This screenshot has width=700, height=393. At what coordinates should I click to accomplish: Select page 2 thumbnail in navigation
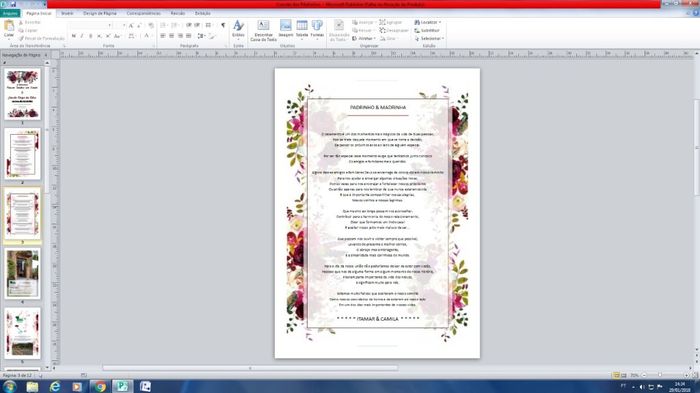click(x=22, y=154)
